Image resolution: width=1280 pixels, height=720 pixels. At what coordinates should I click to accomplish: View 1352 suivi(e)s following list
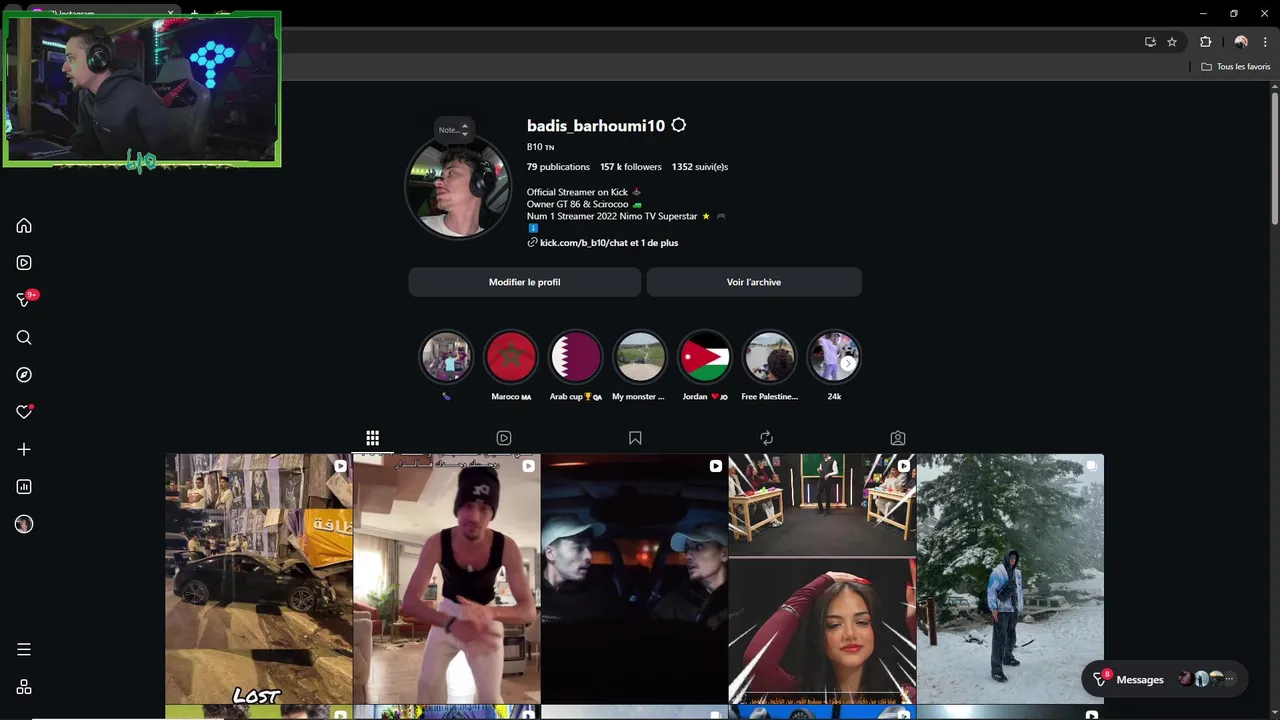(700, 167)
